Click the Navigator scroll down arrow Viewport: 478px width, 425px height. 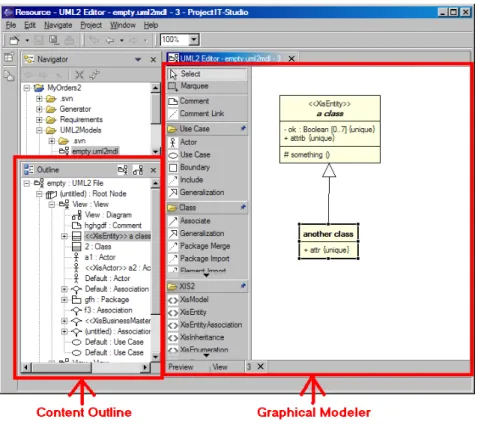pyautogui.click(x=155, y=151)
